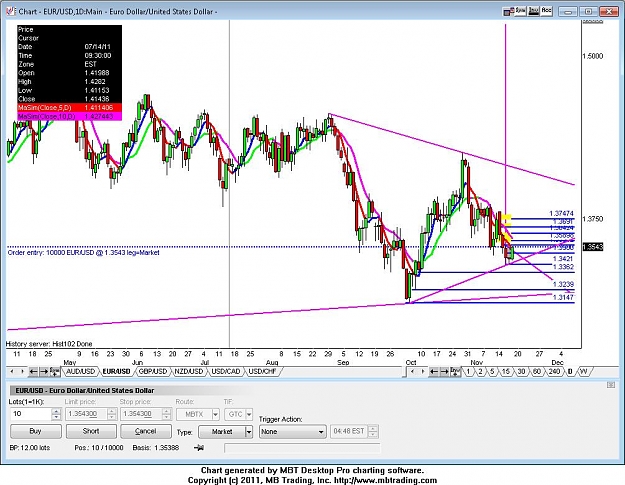Click bold left arrow beside symbol tabs
The image size is (625, 485).
tap(33, 372)
